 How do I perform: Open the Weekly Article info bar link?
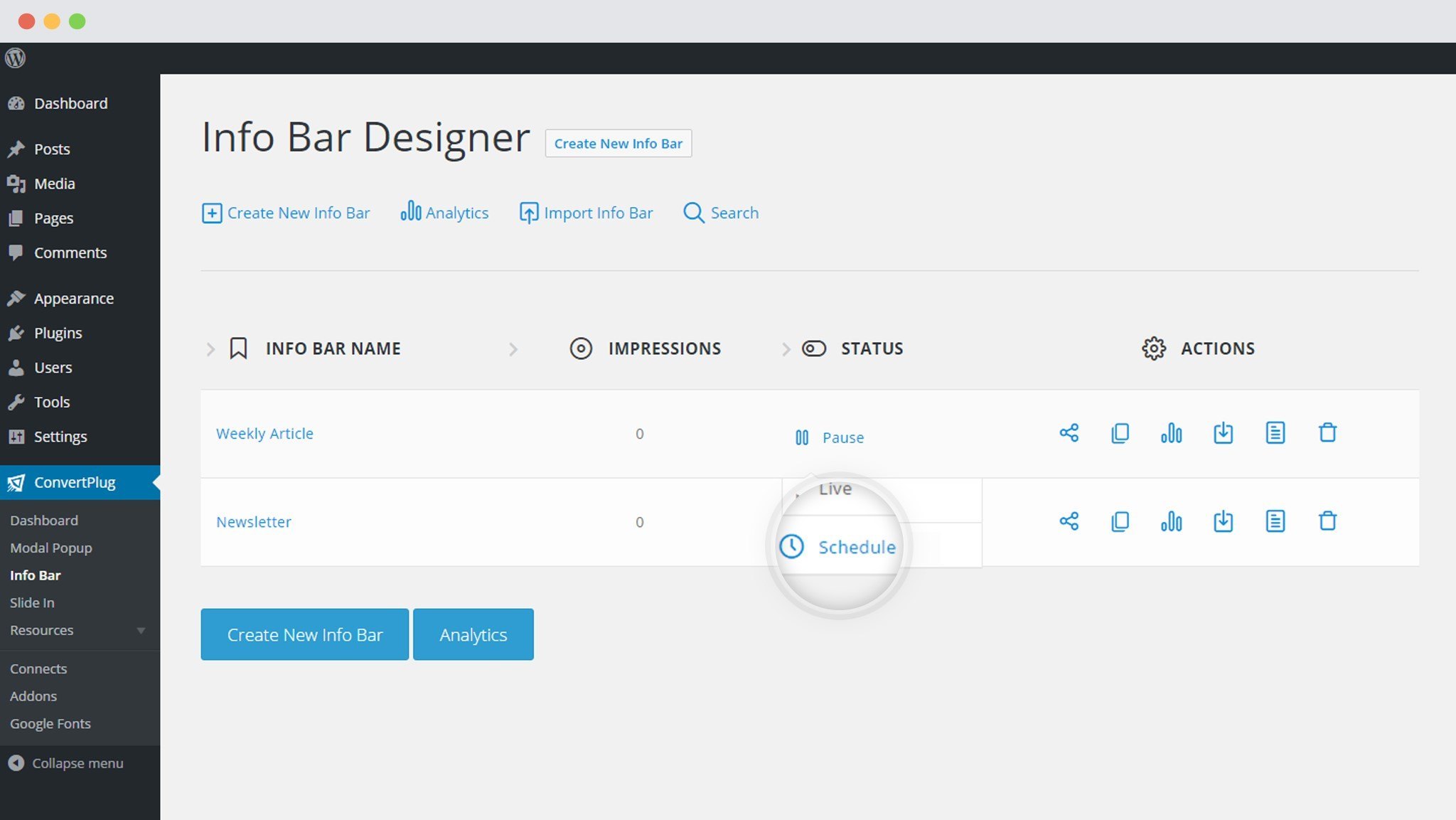click(264, 434)
